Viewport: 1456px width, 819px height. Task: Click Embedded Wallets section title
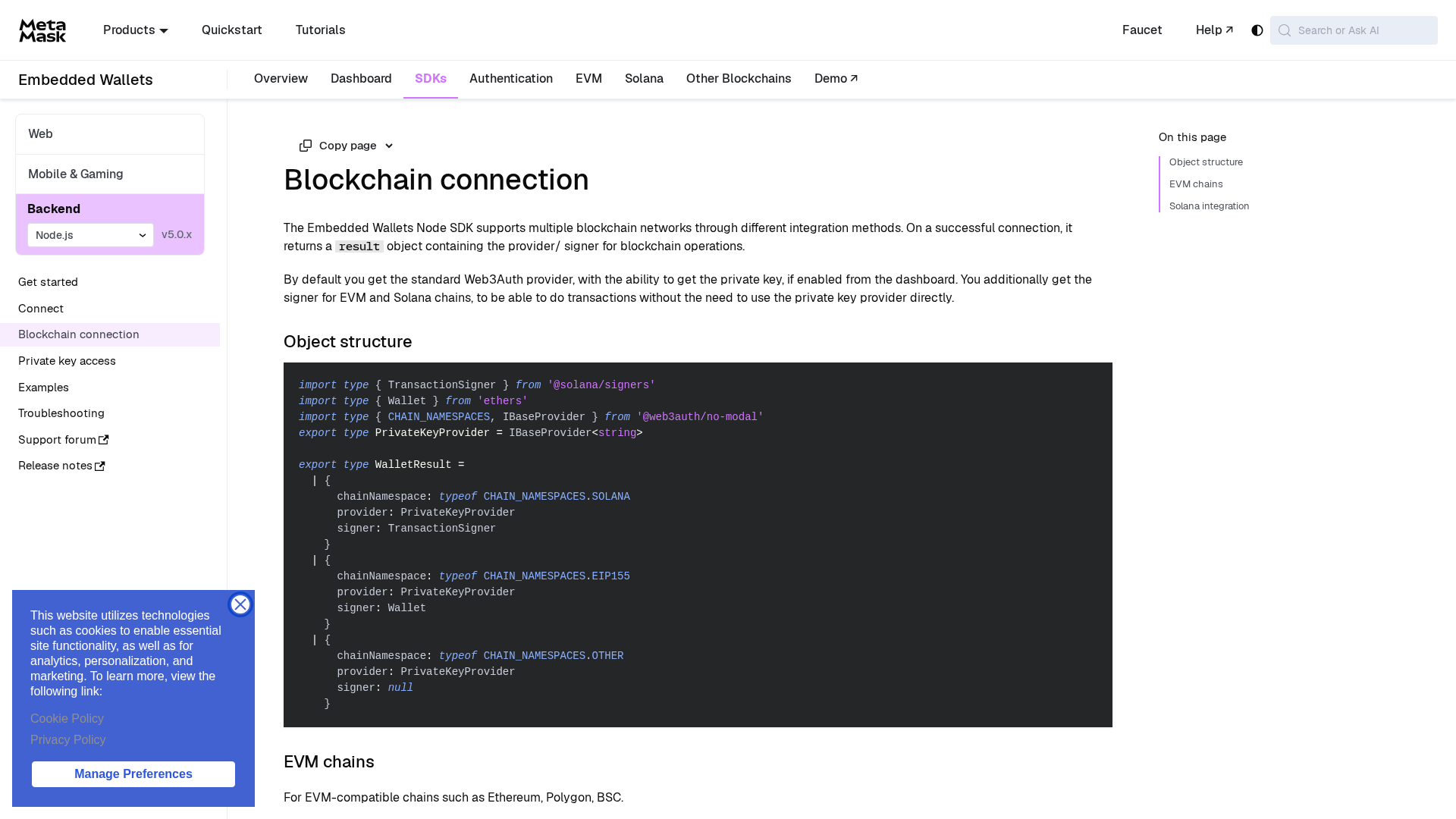[x=86, y=80]
